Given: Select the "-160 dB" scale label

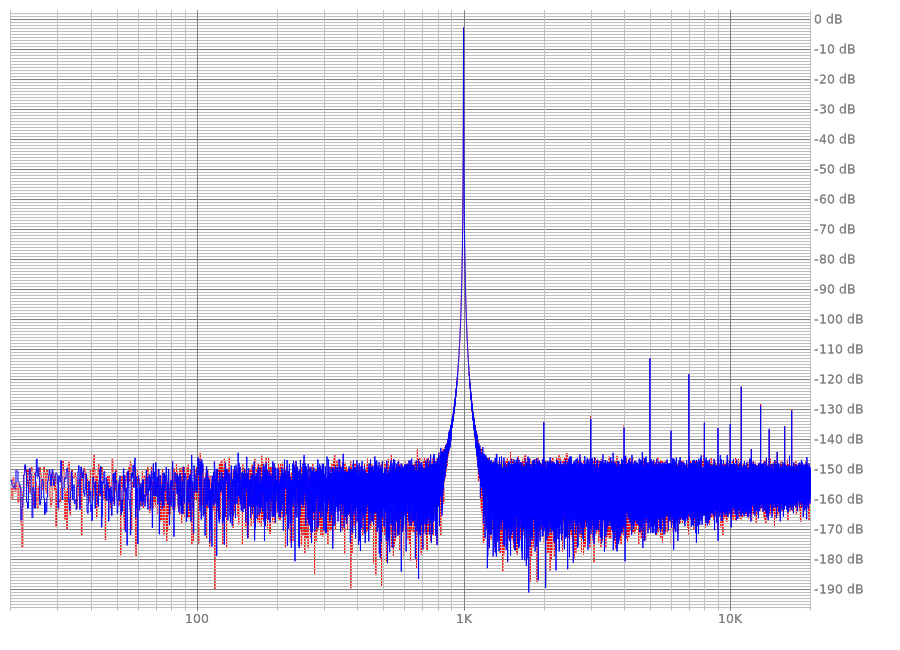Looking at the screenshot, I should click(x=839, y=500).
